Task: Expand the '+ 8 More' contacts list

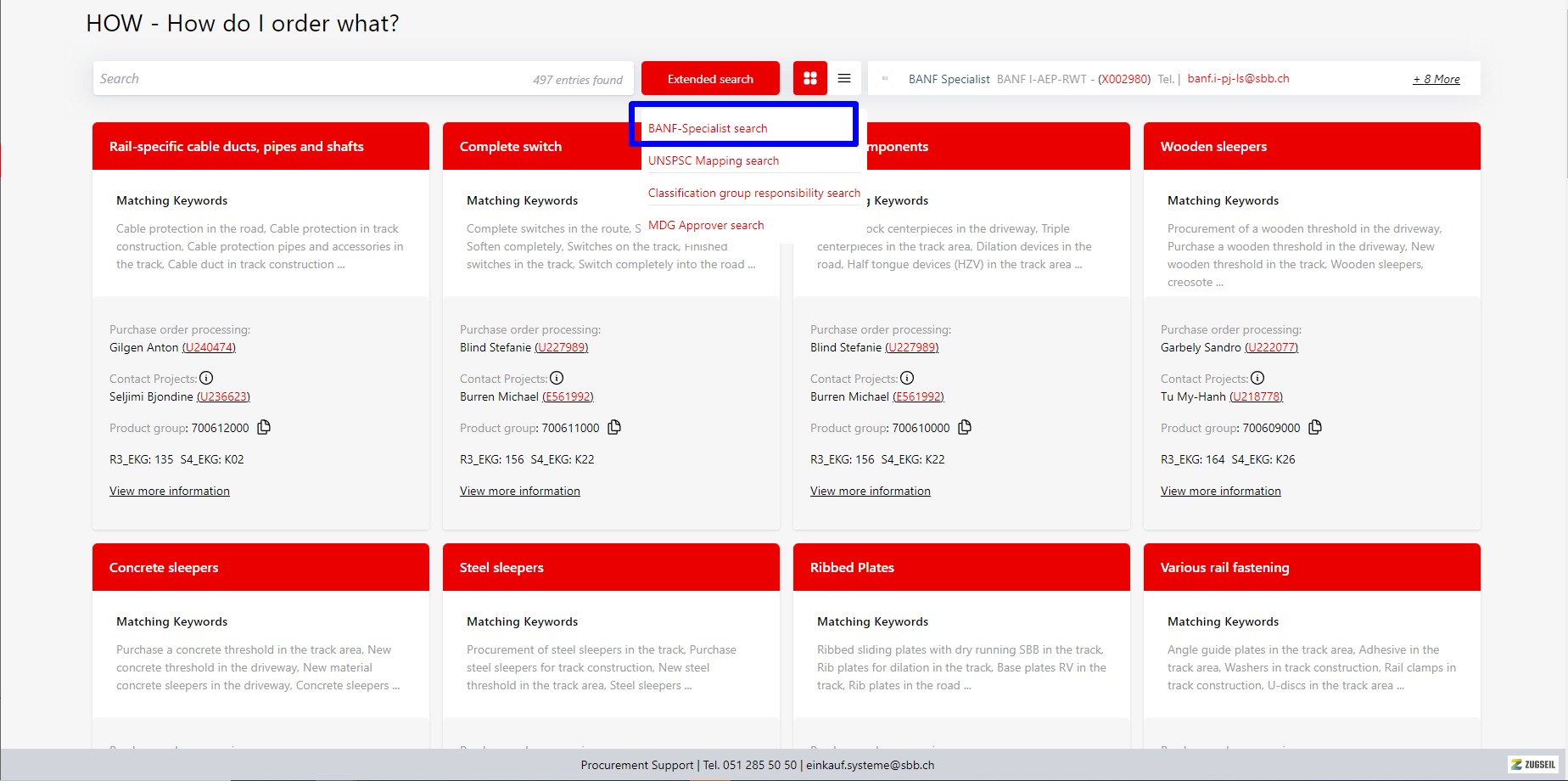Action: (x=1436, y=79)
